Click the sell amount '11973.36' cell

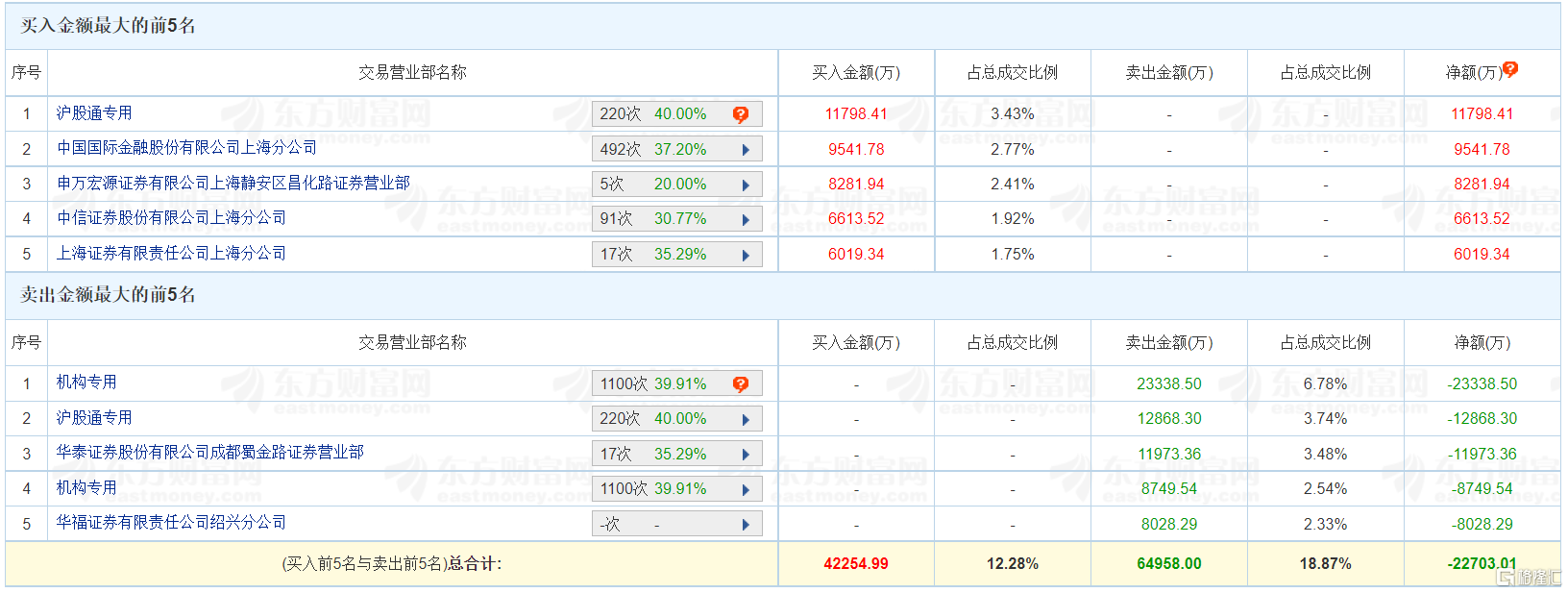tap(1169, 455)
